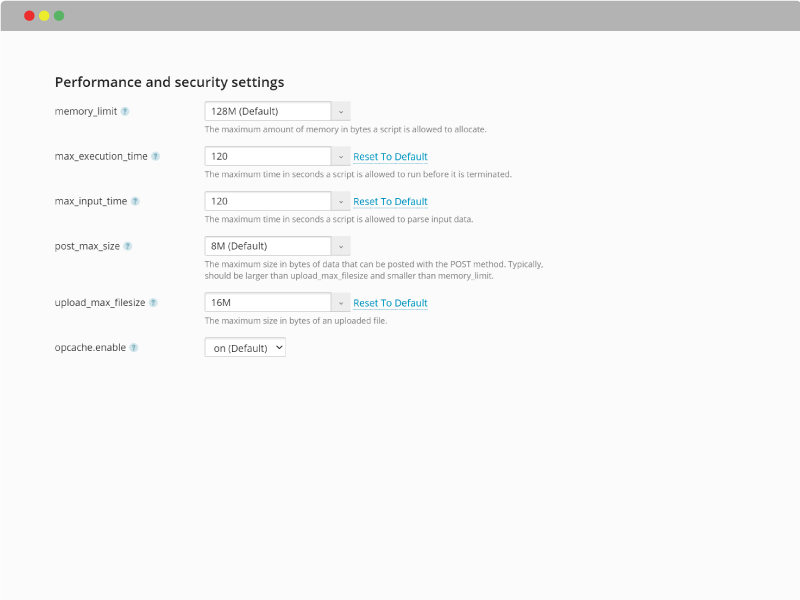This screenshot has width=800, height=600.
Task: Reset max_input_time to default
Action: [390, 202]
